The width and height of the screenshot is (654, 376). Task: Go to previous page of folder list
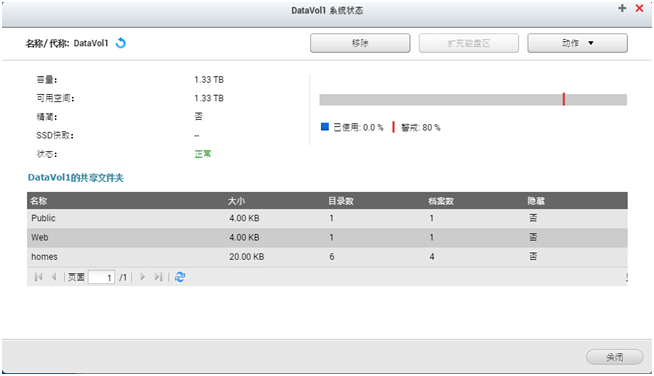pos(54,277)
